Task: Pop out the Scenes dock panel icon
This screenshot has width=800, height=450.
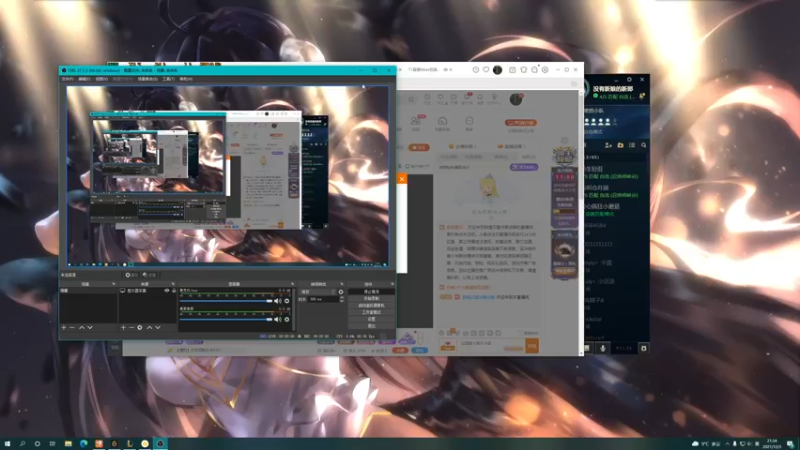Action: [x=114, y=284]
